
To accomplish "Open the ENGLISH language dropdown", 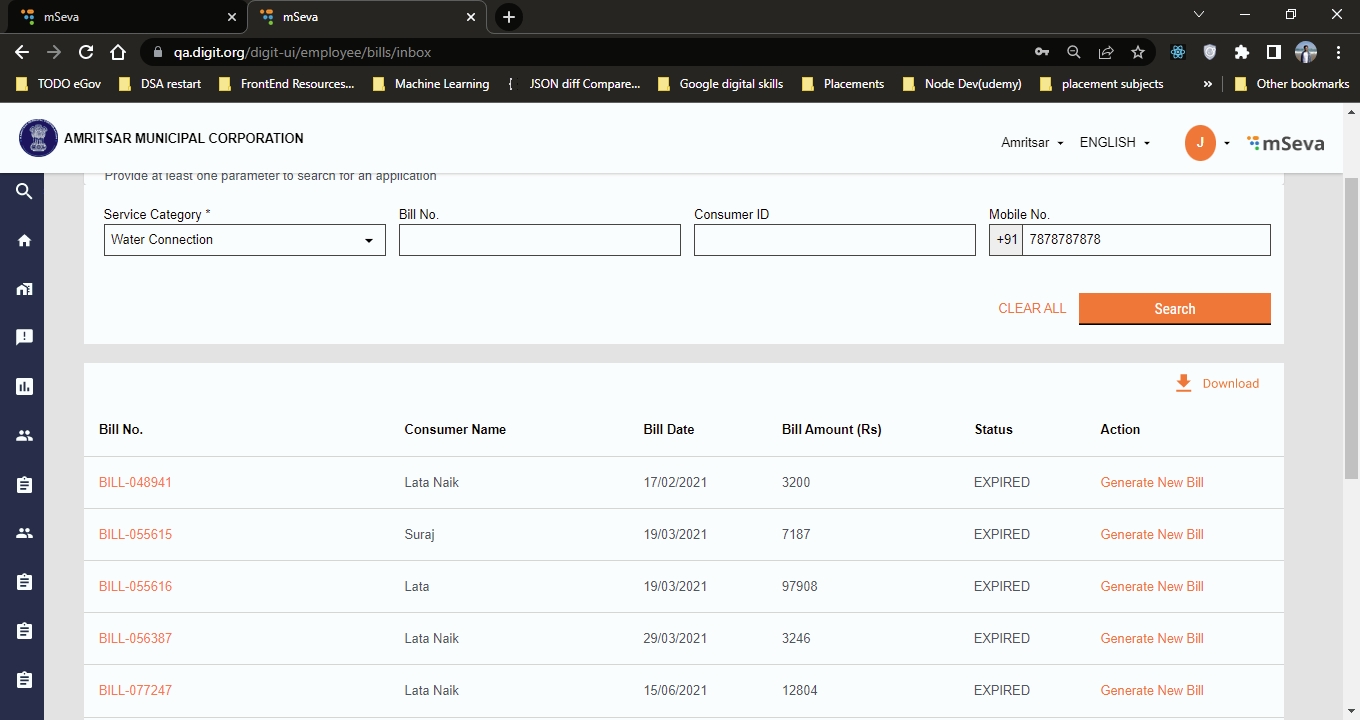I will (1114, 143).
